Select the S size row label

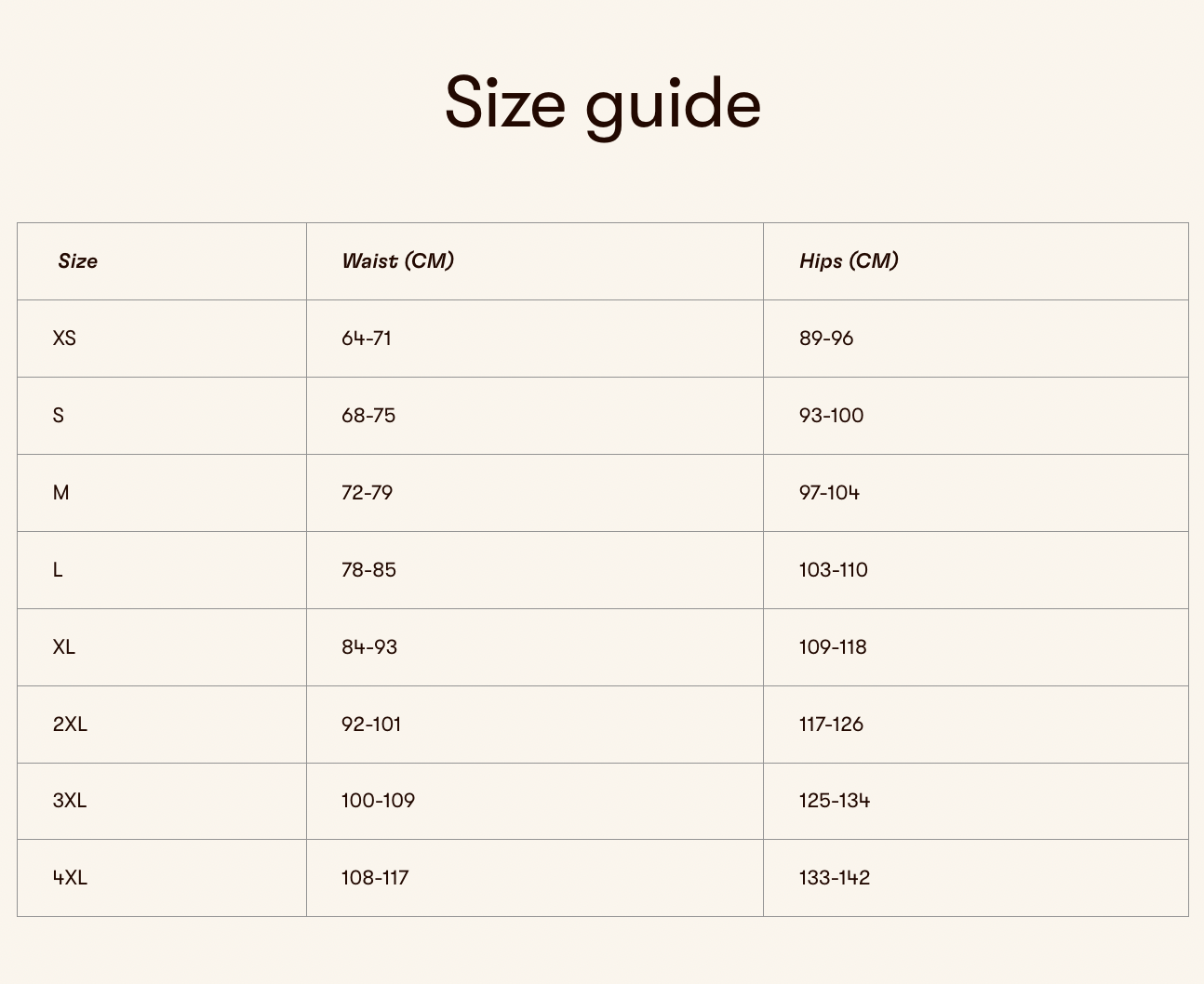pos(59,416)
